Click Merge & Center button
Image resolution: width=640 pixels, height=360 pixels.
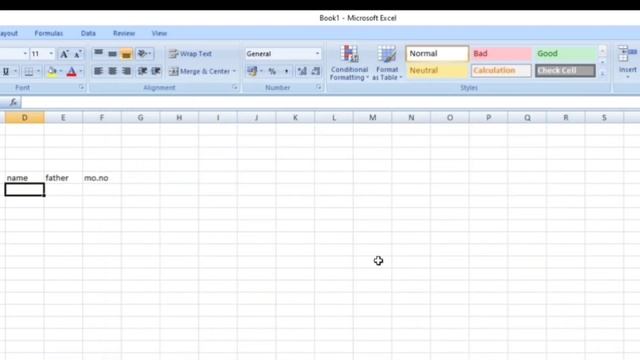[x=199, y=71]
